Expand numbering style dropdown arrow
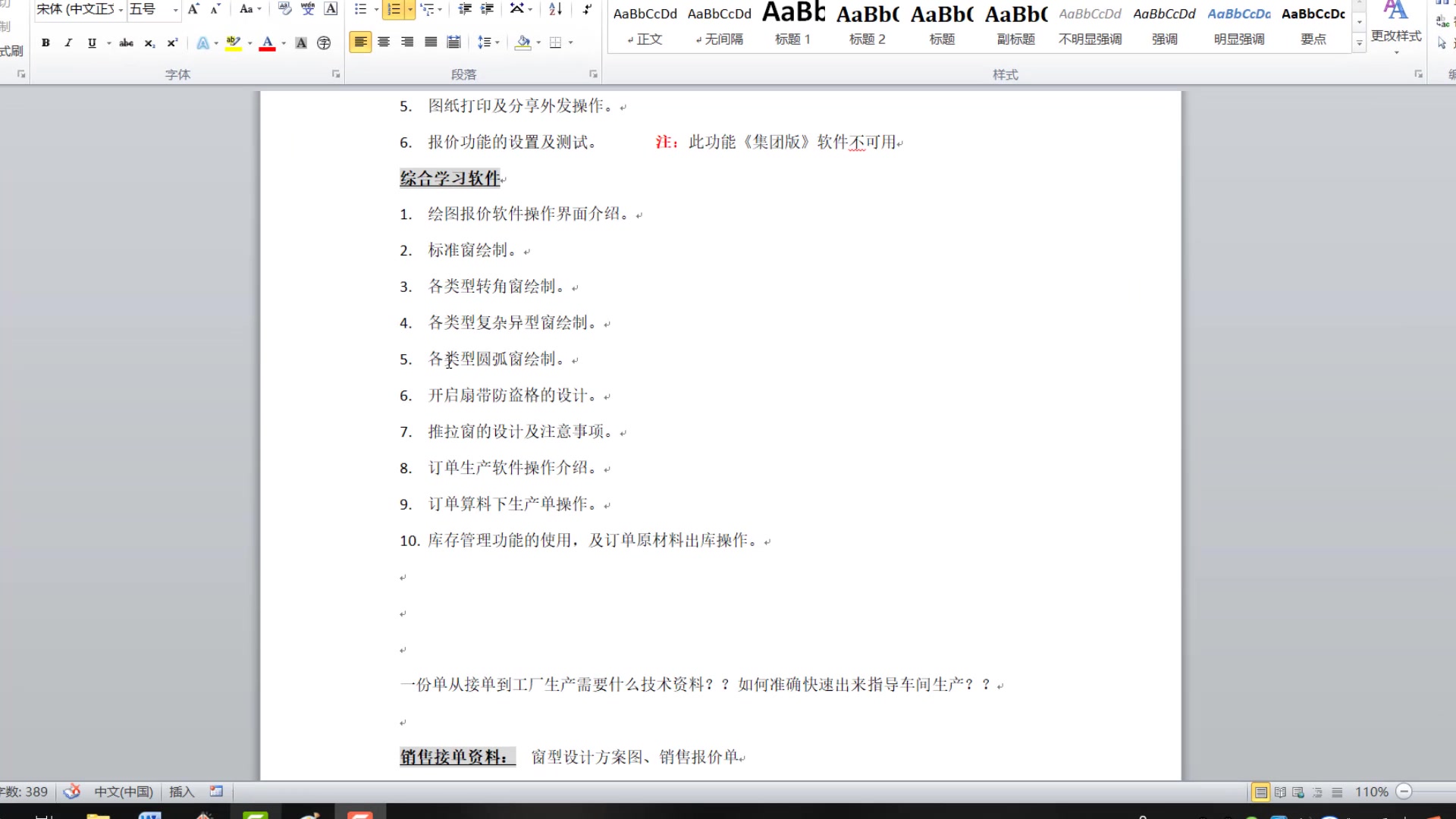 click(x=410, y=9)
